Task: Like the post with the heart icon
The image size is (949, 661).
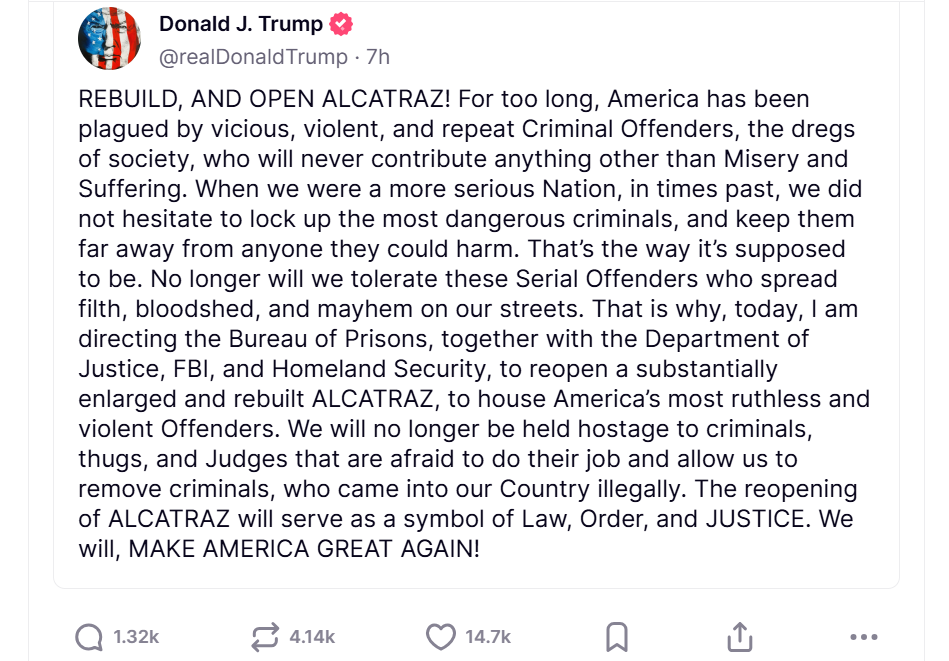Action: point(441,636)
